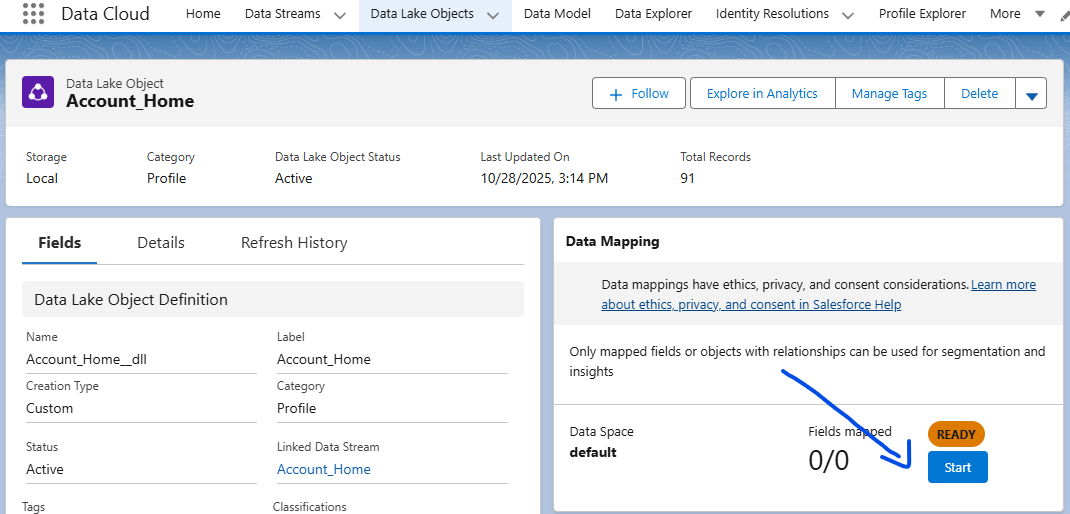Select the Fields tab
Image resolution: width=1070 pixels, height=514 pixels.
[59, 242]
